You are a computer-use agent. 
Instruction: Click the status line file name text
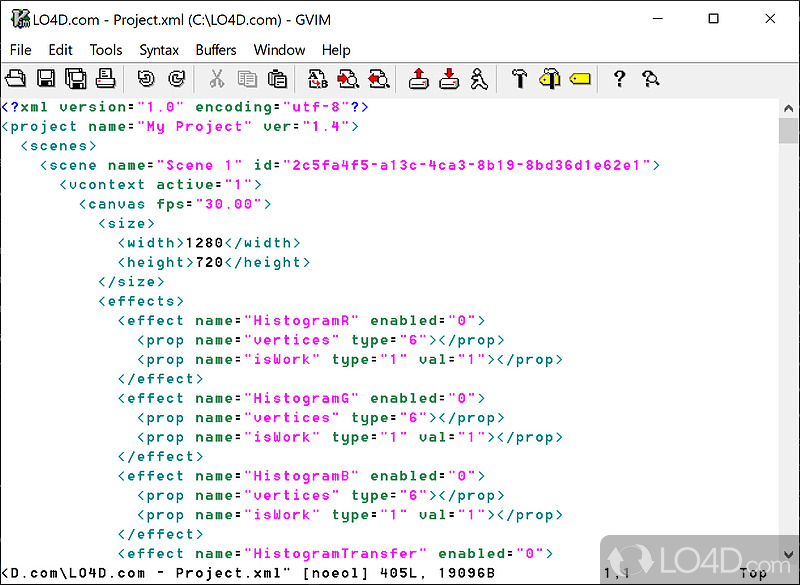[146, 573]
